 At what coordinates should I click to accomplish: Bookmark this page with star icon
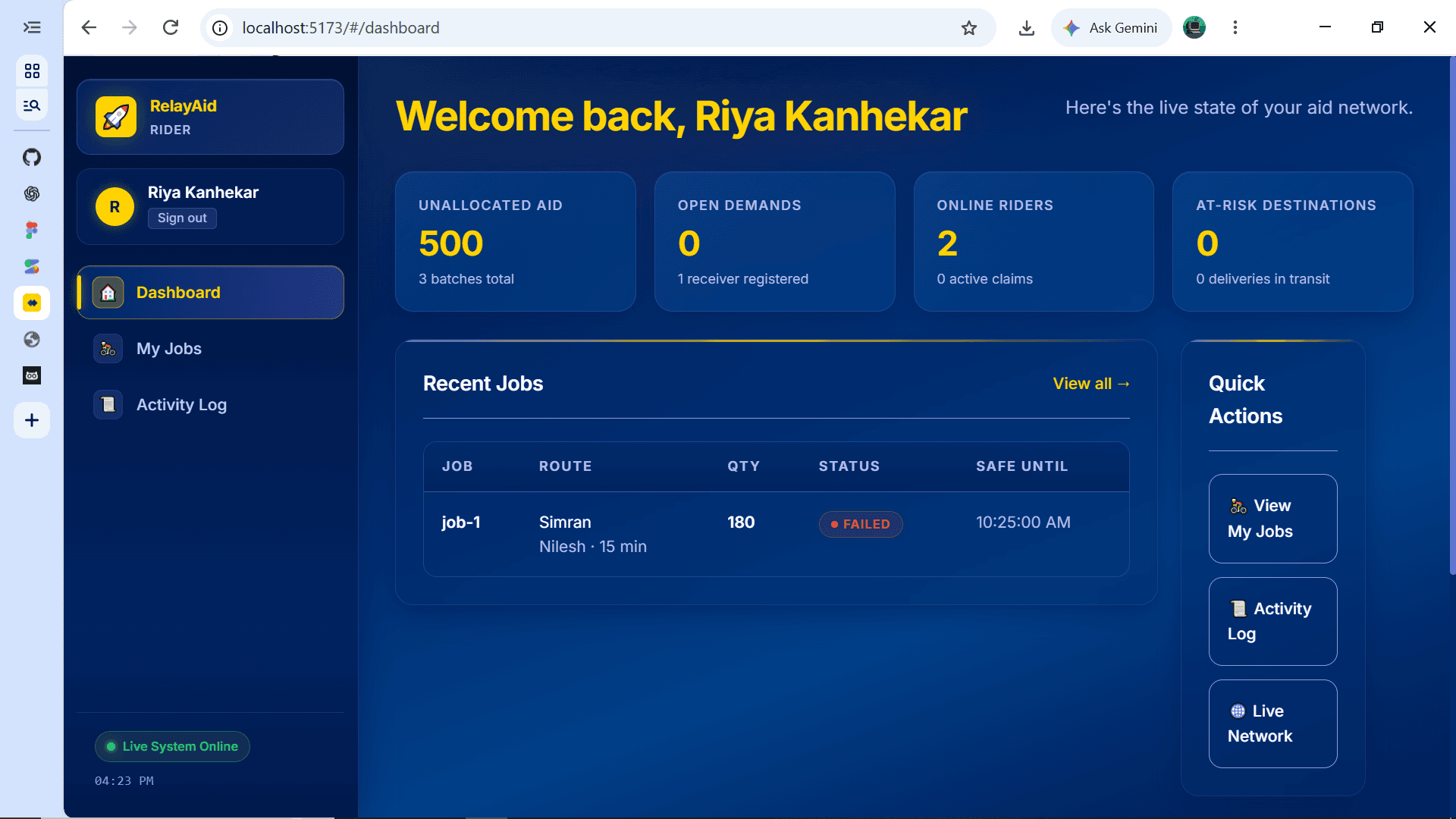click(x=969, y=28)
